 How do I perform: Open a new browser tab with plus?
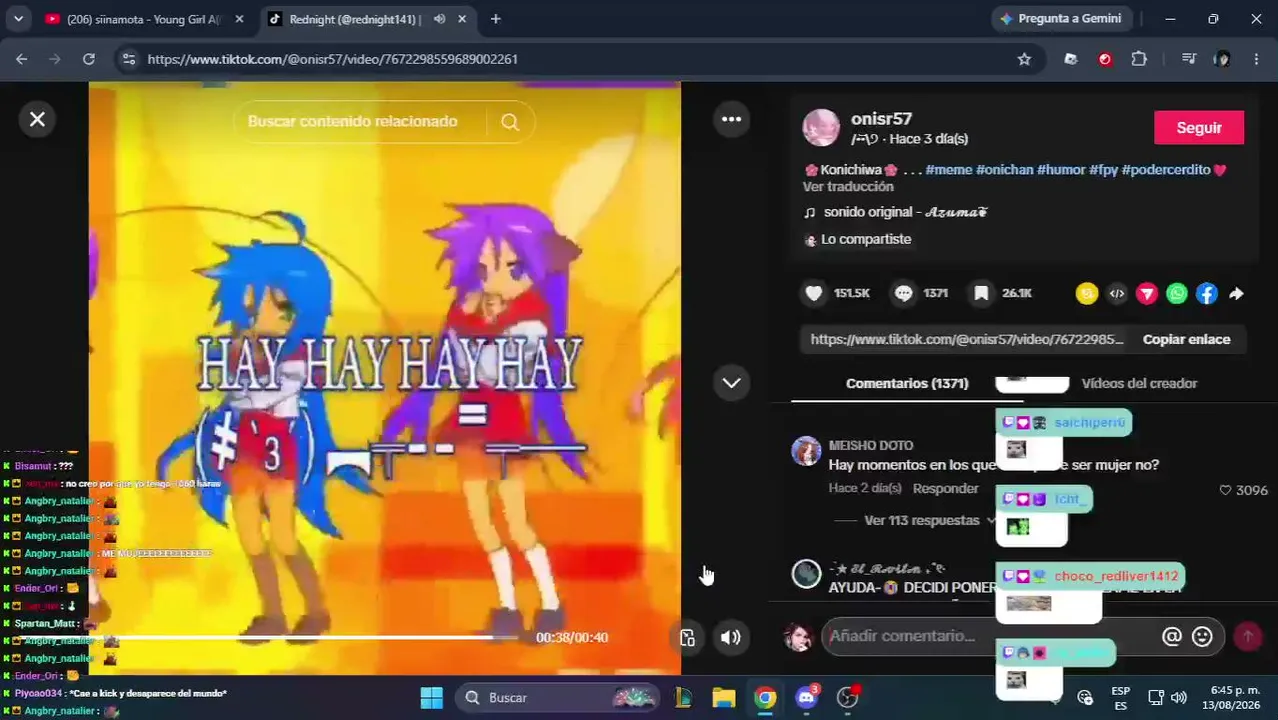495,19
